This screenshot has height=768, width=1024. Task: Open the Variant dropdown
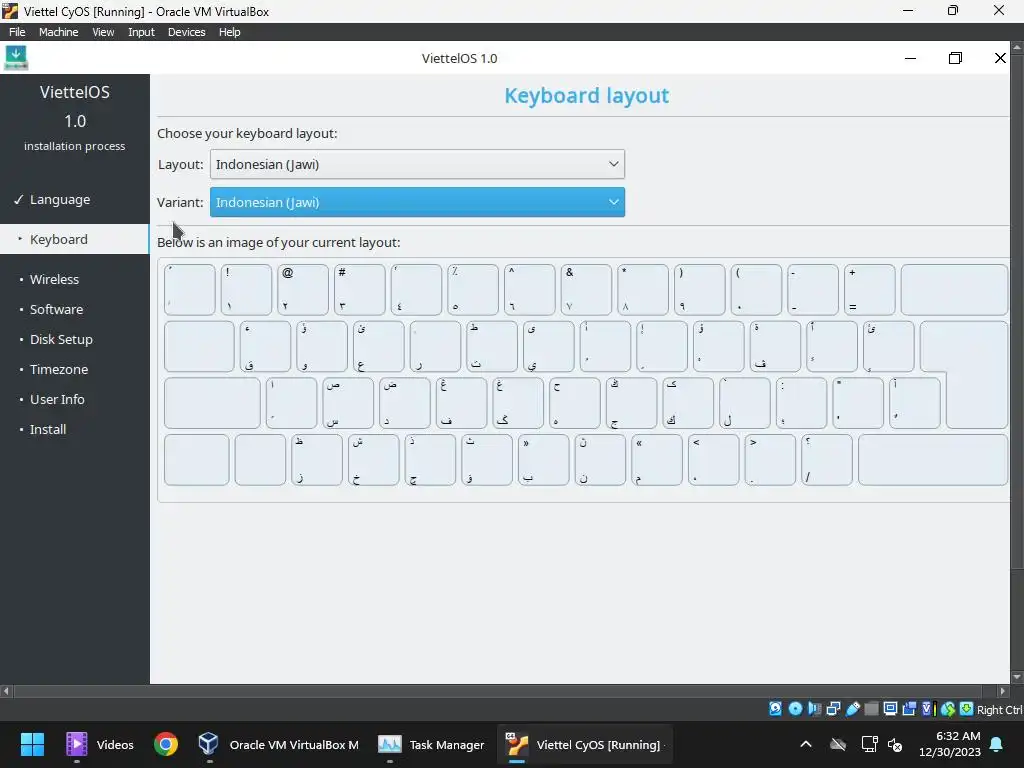(417, 202)
